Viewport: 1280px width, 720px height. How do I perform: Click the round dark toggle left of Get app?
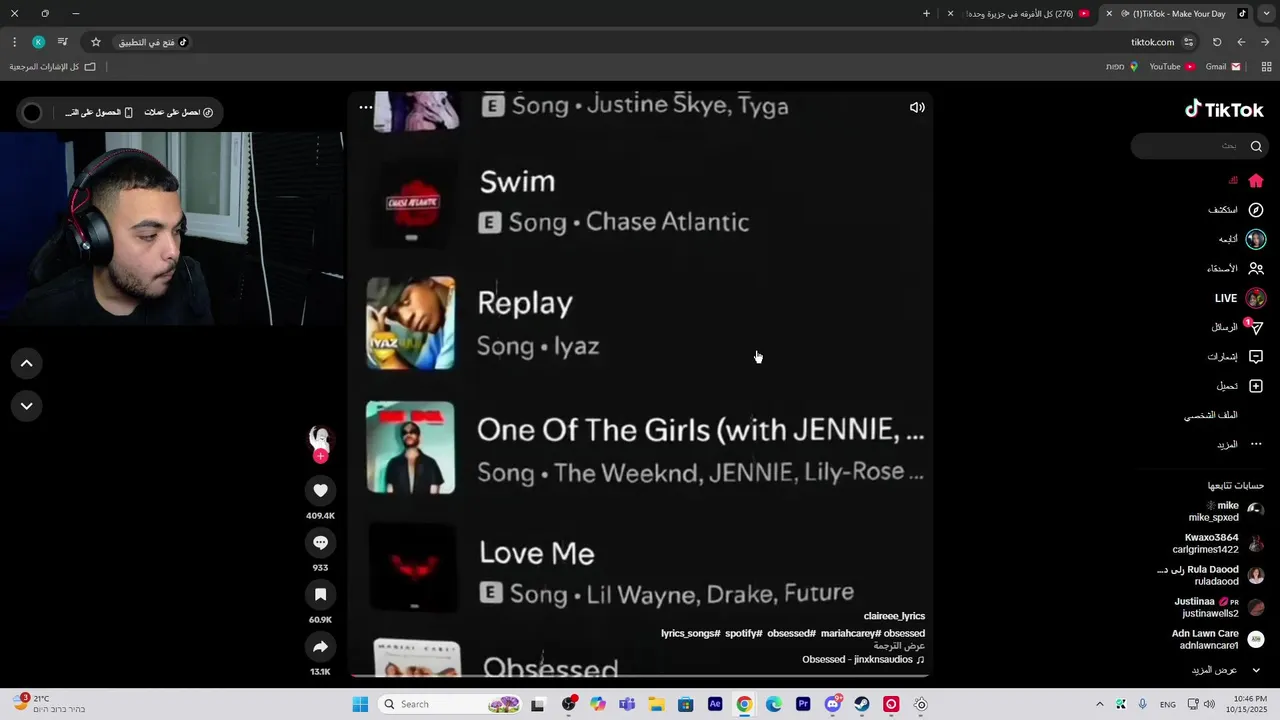[x=32, y=113]
